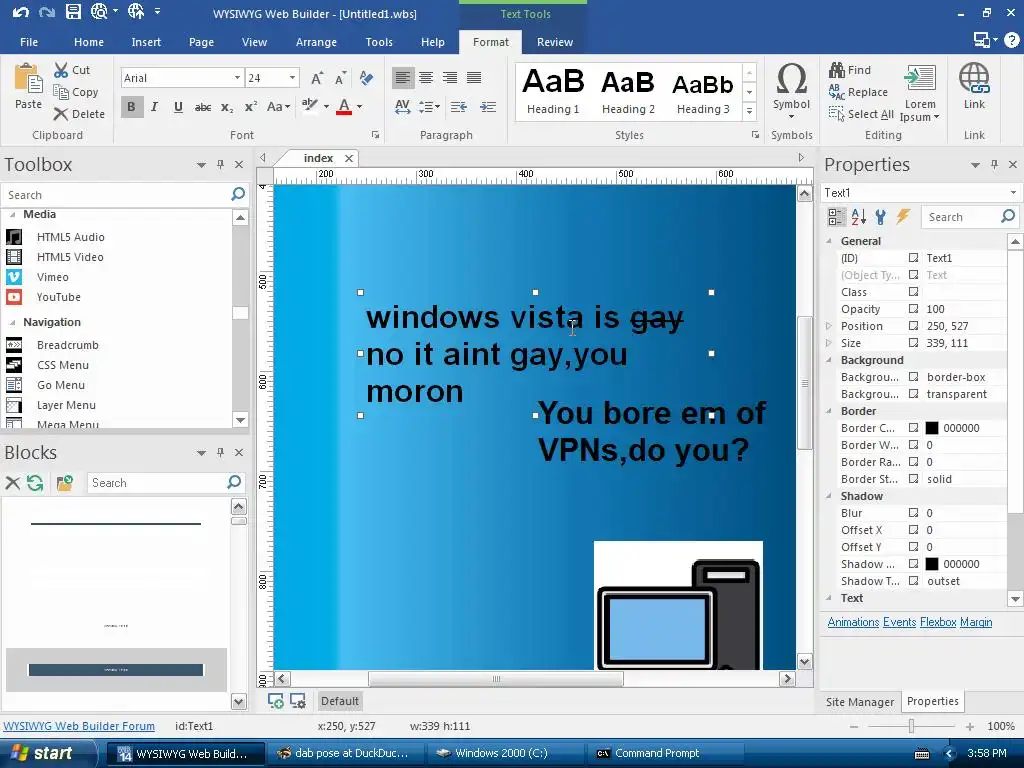Click the Cut scissors icon
1024x768 pixels.
61,70
